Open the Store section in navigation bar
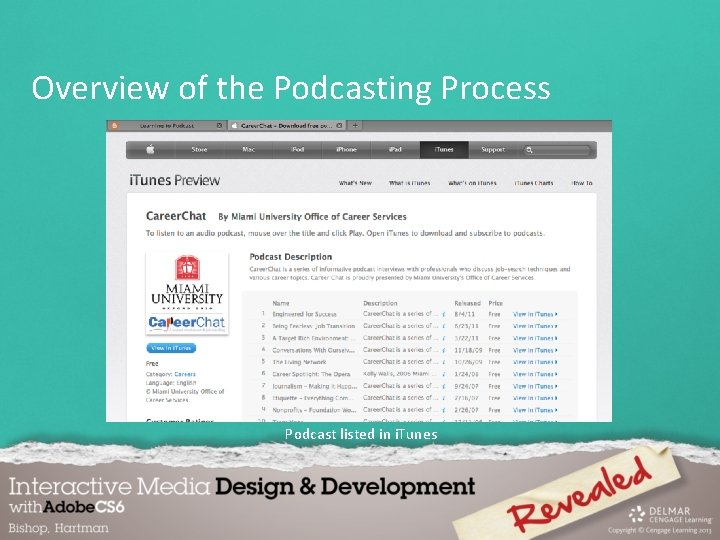Viewport: 720px width, 540px height. pyautogui.click(x=199, y=149)
